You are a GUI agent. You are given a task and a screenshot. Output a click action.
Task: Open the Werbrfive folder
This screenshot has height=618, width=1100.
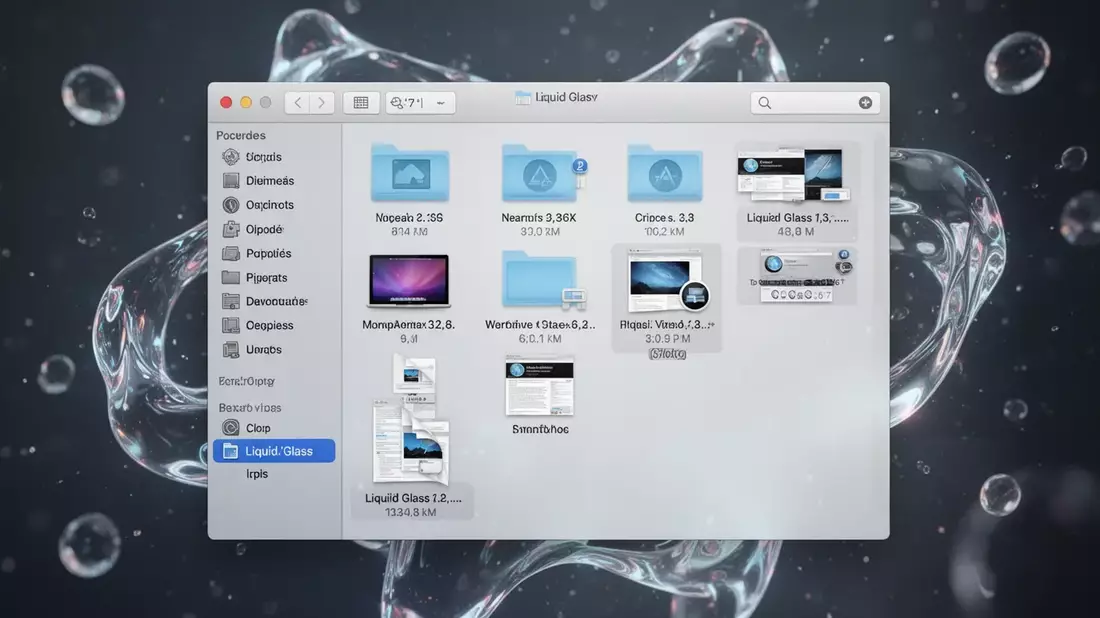point(540,279)
